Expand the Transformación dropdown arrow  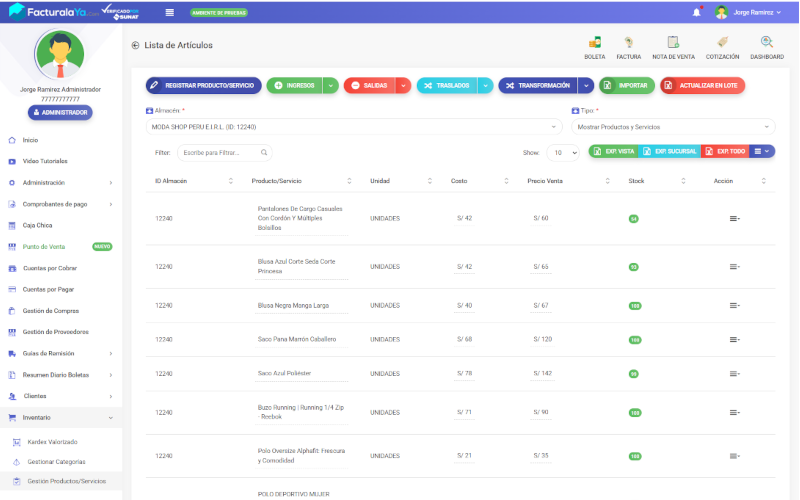586,86
